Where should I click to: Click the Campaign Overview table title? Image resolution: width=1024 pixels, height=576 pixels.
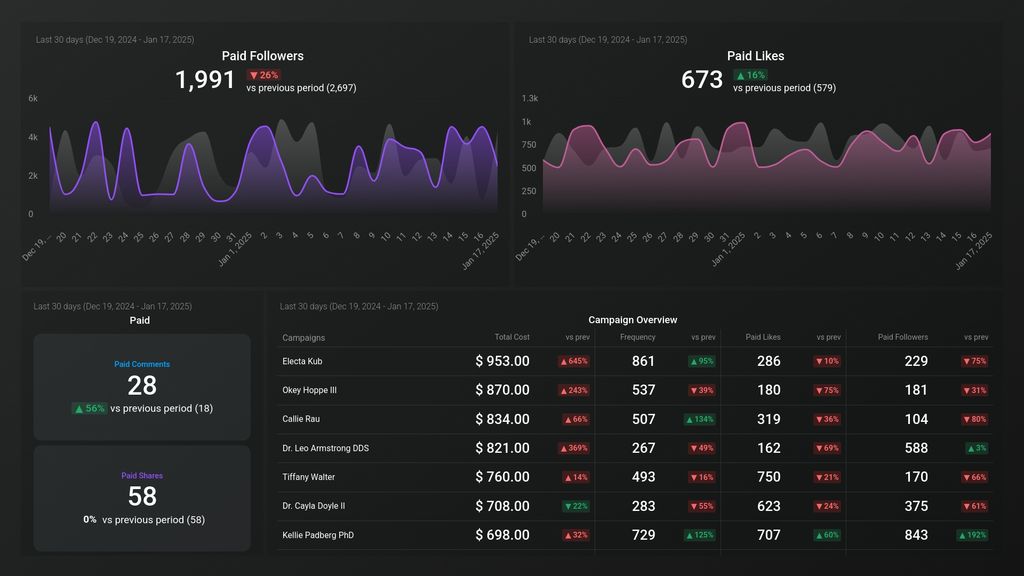[632, 320]
